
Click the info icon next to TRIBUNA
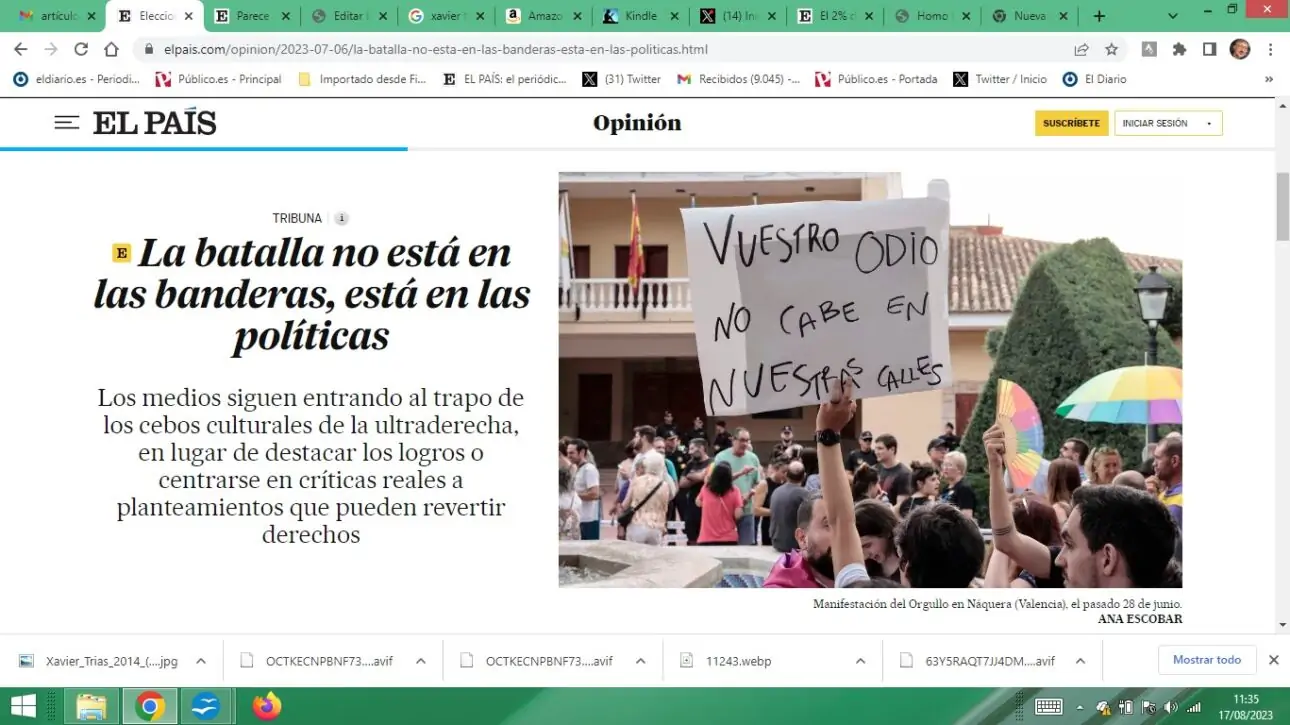pos(341,218)
